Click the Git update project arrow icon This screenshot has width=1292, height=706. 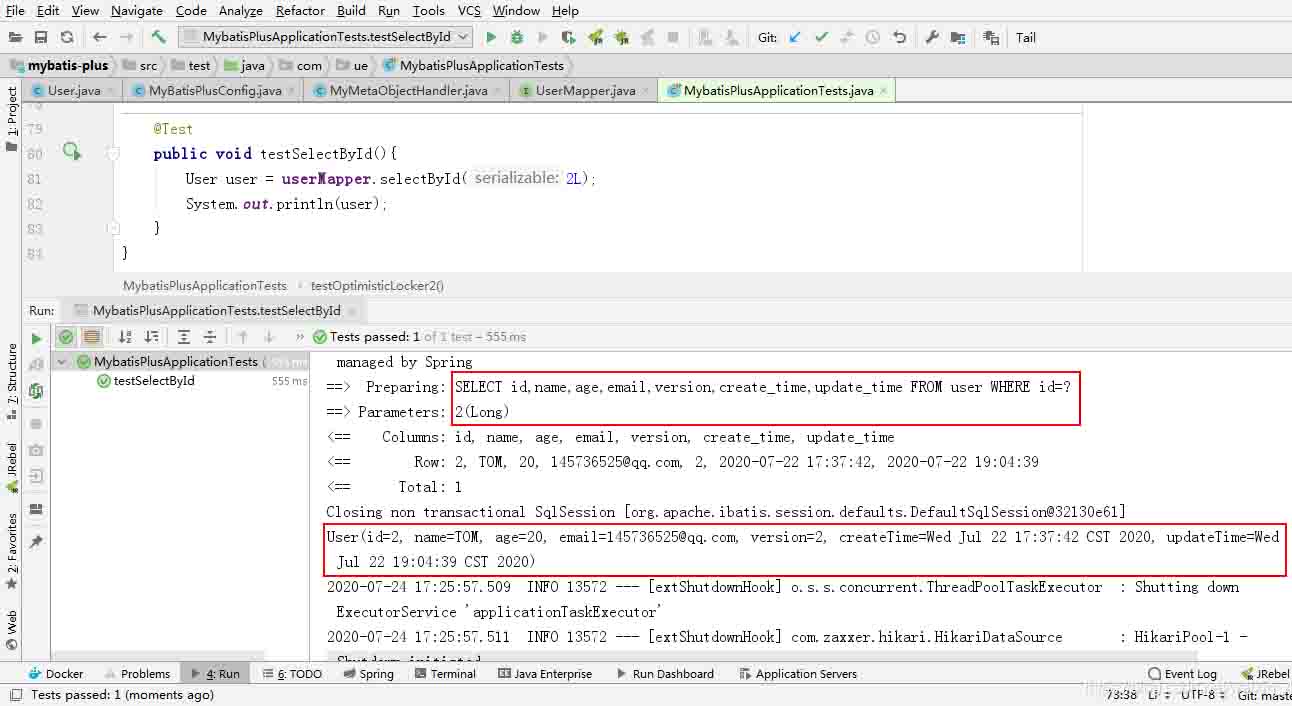[795, 37]
